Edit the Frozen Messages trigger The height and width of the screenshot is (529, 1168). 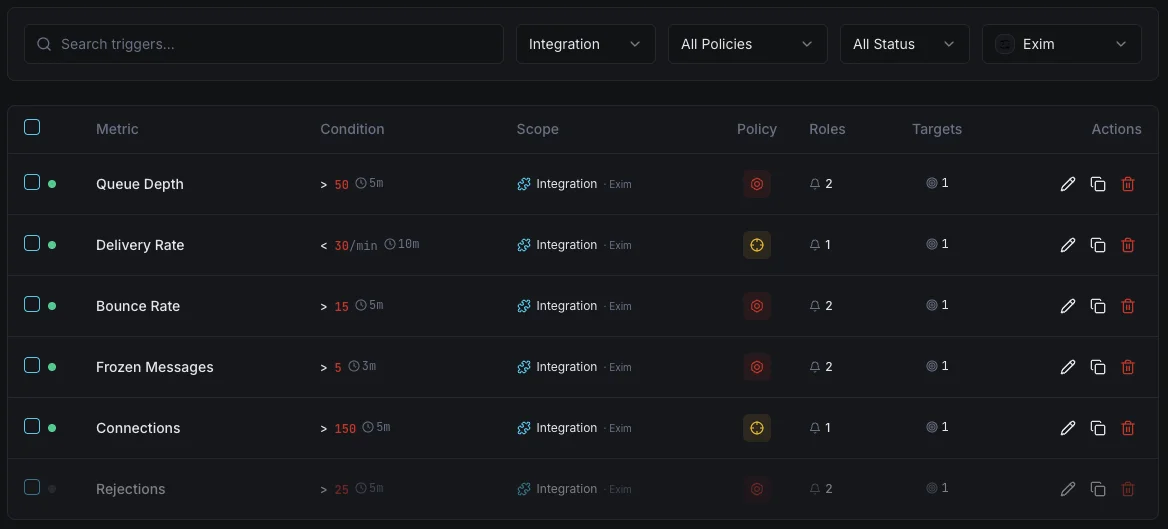pos(1067,367)
